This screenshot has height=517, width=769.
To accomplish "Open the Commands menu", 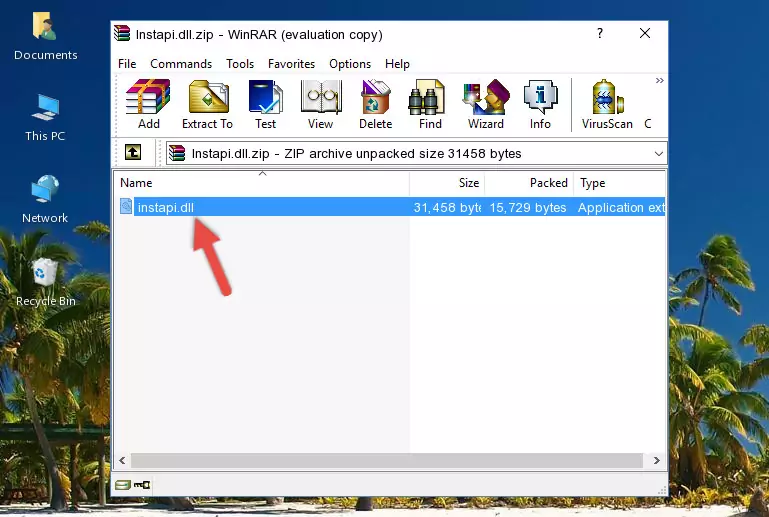I will (181, 64).
